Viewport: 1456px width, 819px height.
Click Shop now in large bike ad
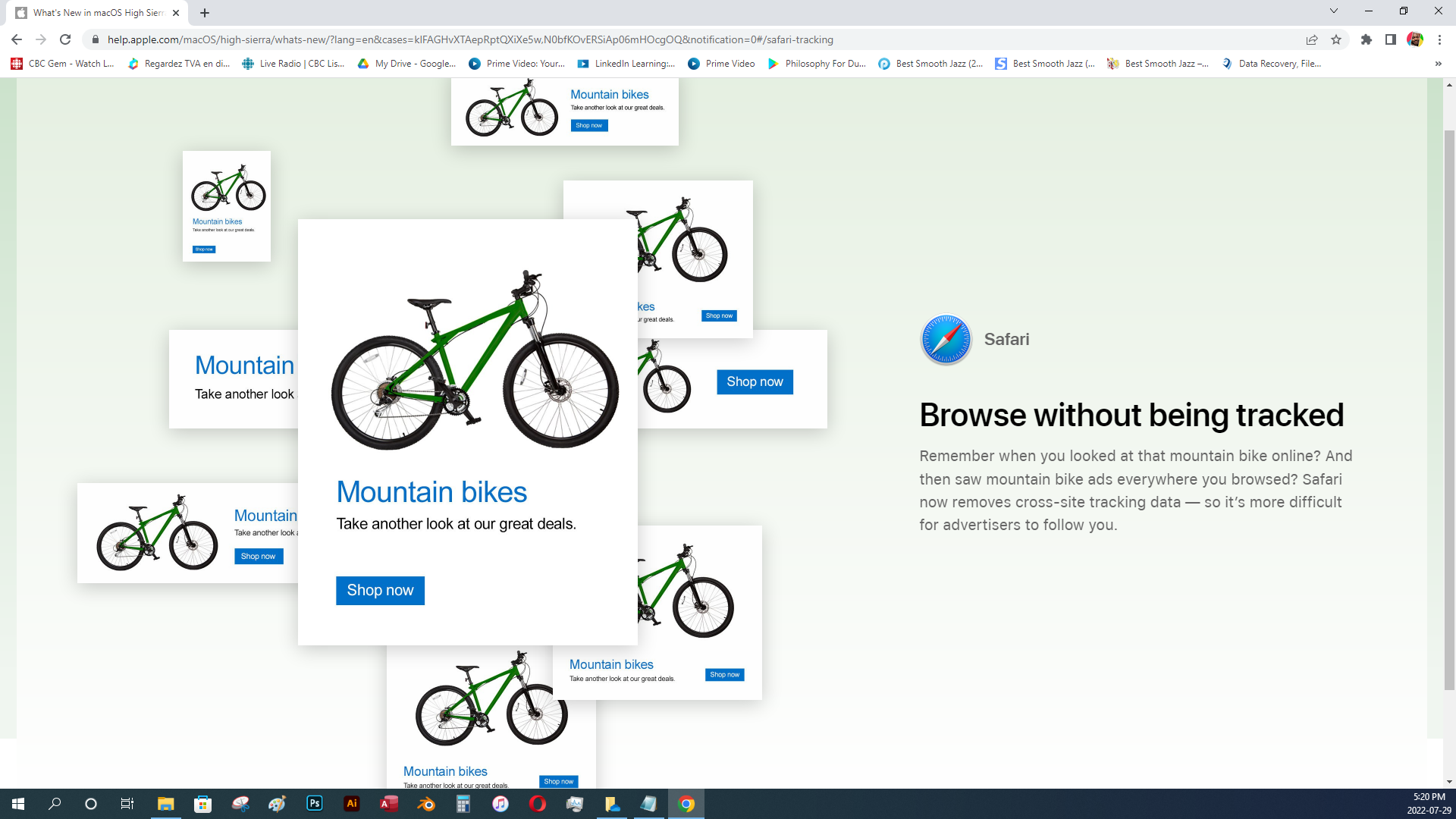[x=380, y=591]
